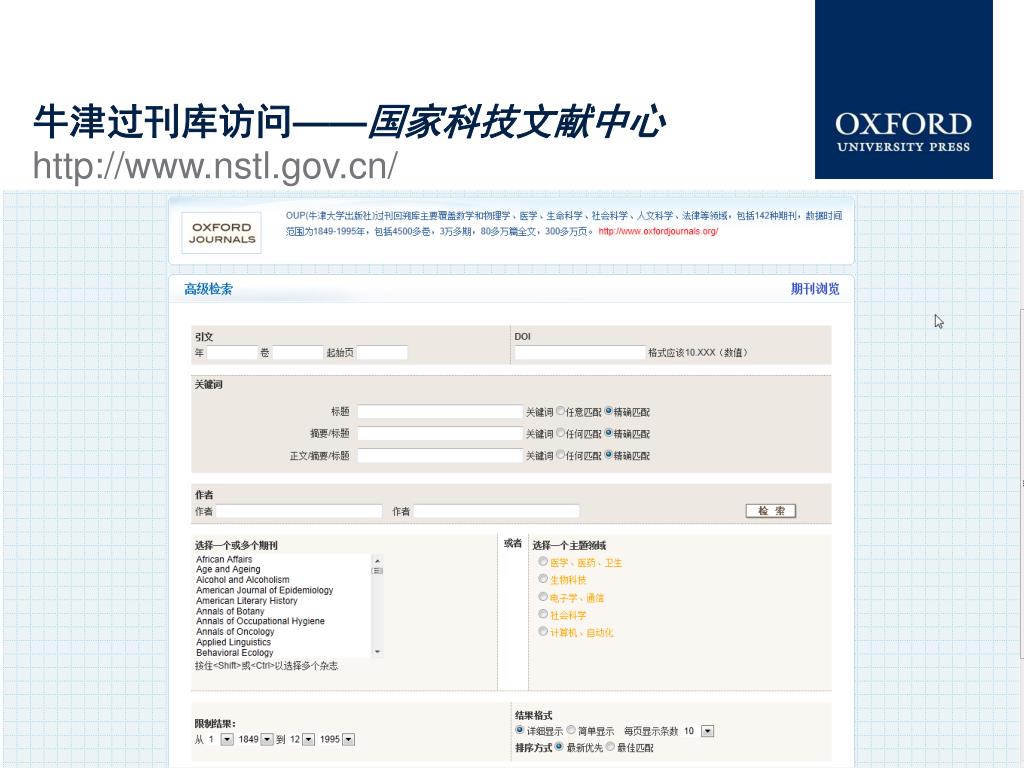Click the DOI input field

coord(580,353)
